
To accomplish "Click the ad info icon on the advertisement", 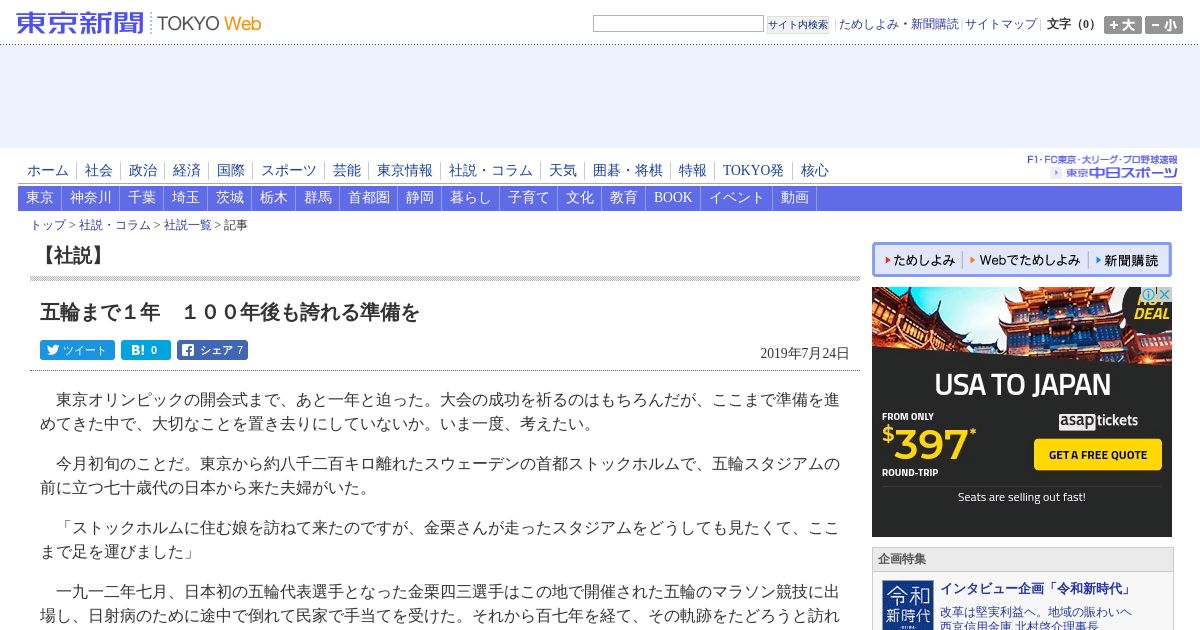I will pos(1148,295).
